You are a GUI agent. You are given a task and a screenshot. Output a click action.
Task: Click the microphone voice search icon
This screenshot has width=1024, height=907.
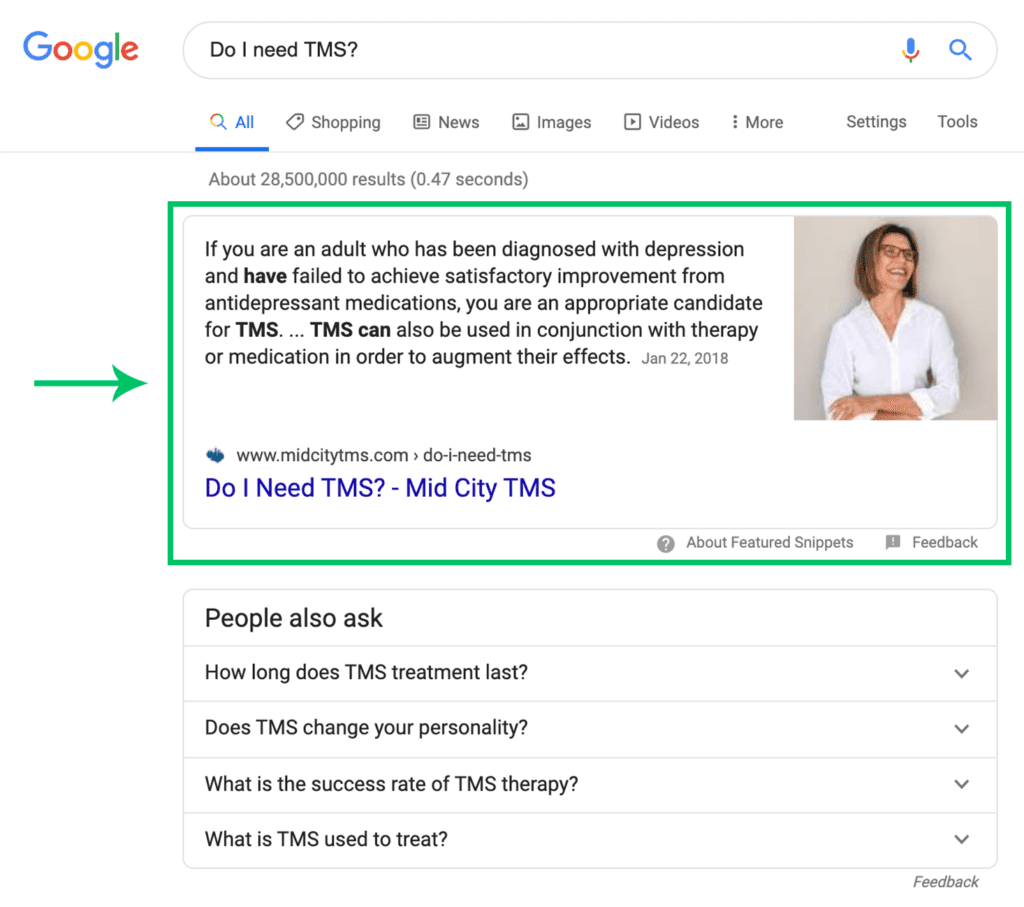(x=910, y=50)
